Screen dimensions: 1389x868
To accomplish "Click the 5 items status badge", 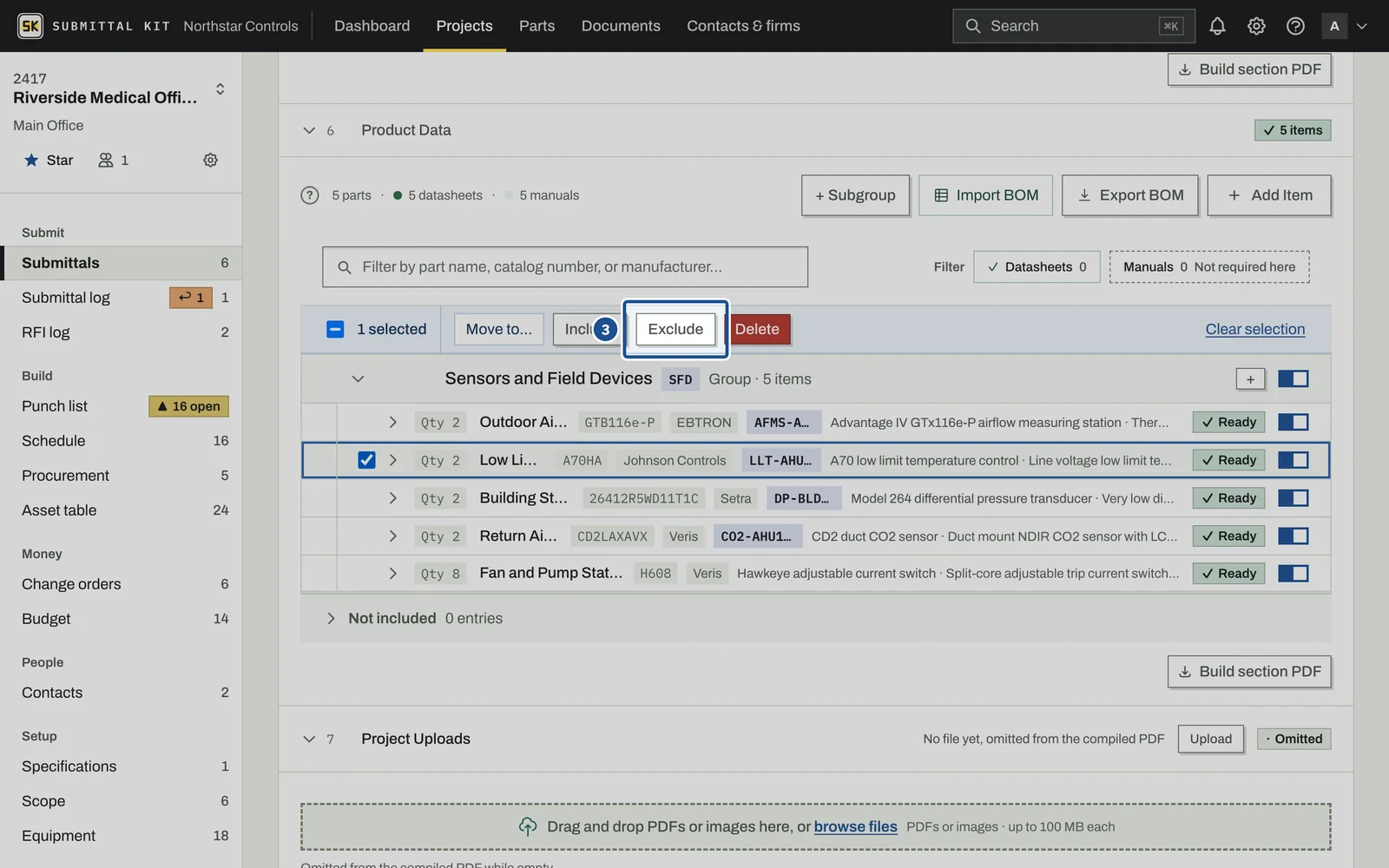I will coord(1293,130).
